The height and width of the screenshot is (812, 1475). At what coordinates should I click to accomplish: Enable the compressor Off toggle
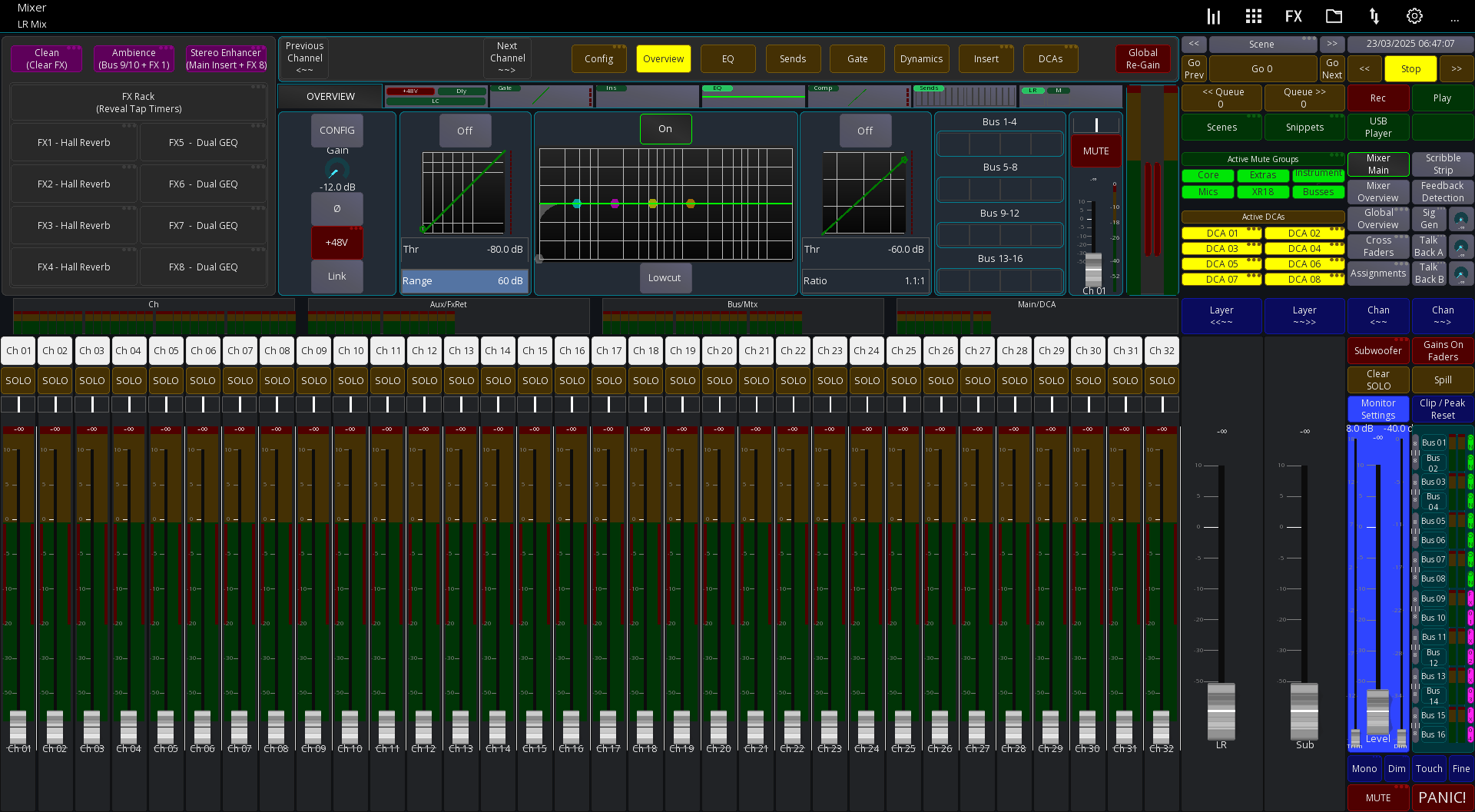[865, 131]
